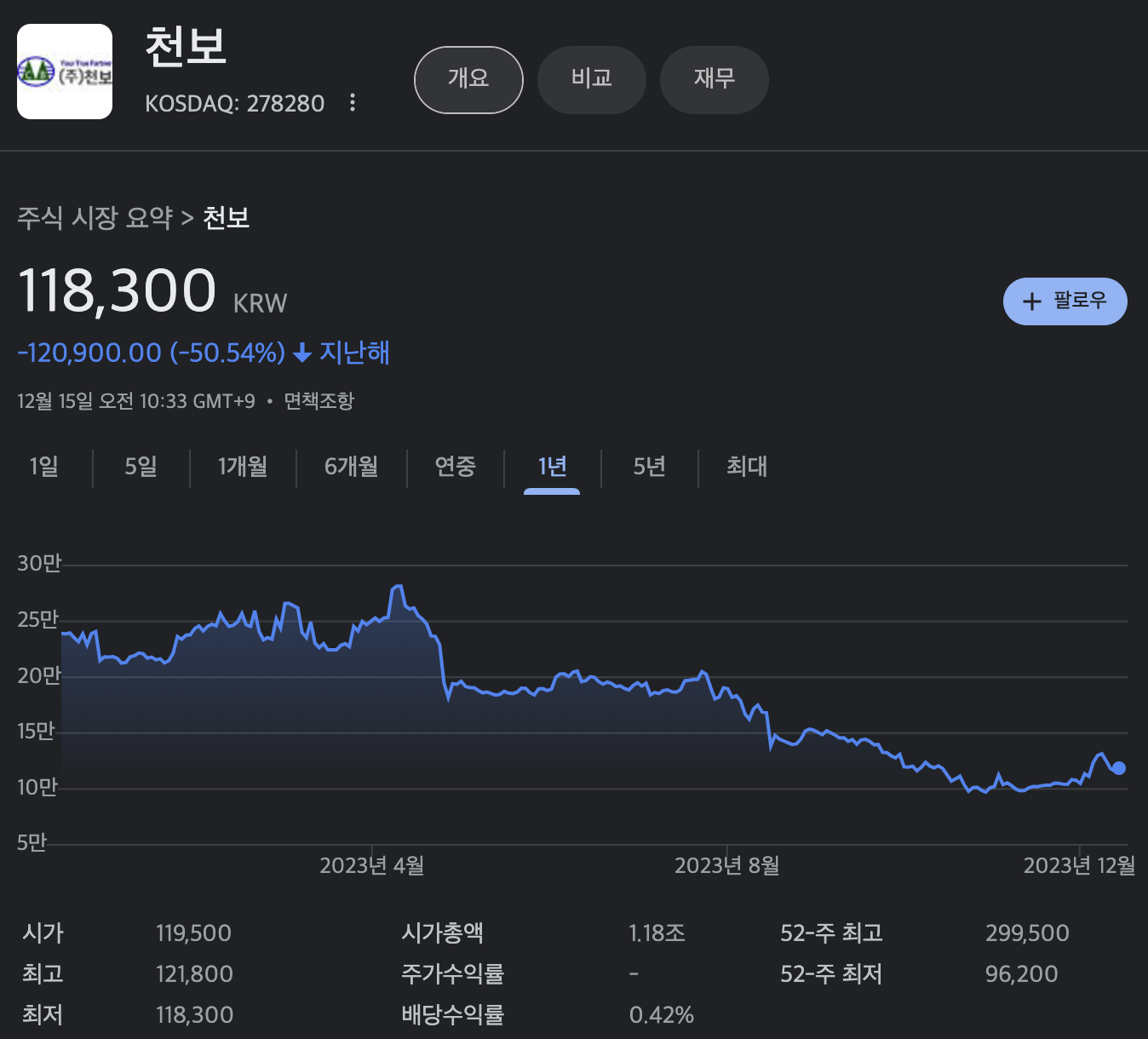Click the 팔로우 follow button
This screenshot has width=1148, height=1039.
click(1065, 301)
